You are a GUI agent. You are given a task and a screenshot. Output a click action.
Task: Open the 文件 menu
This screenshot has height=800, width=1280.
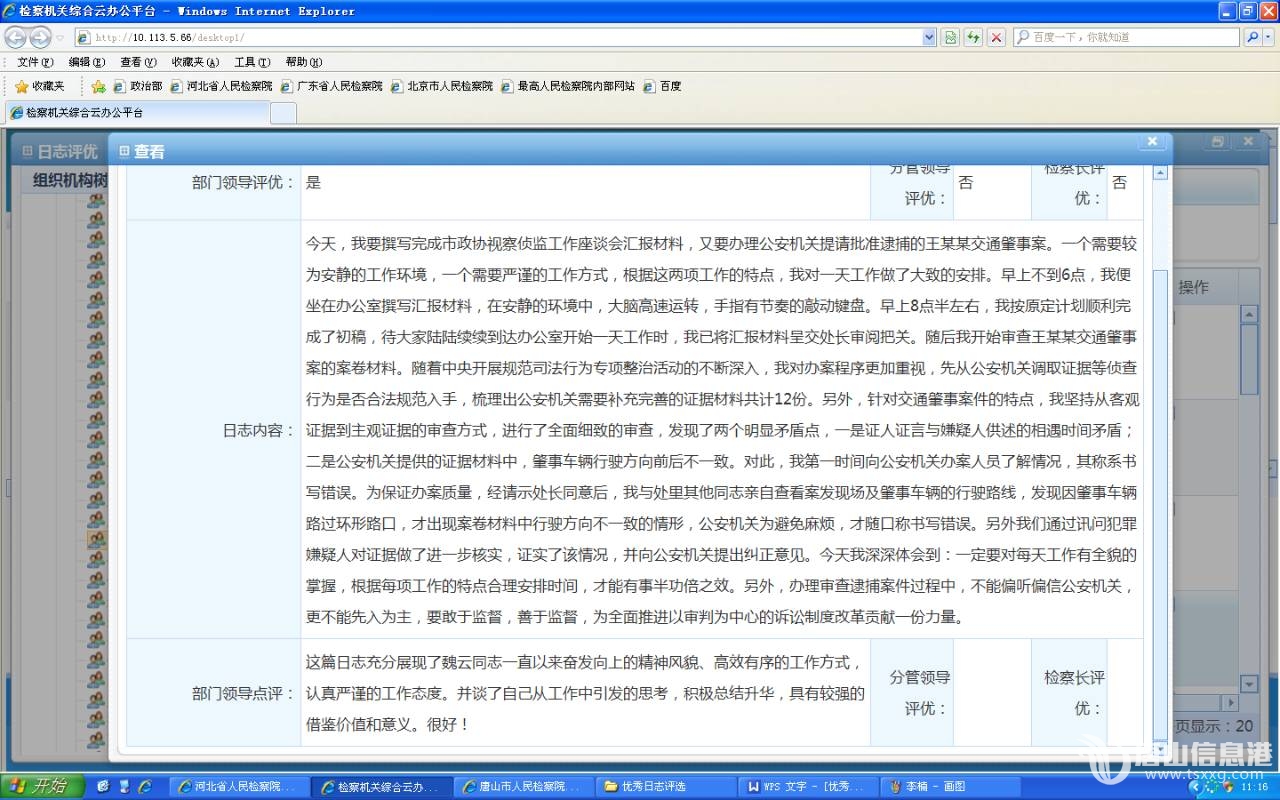coord(34,62)
